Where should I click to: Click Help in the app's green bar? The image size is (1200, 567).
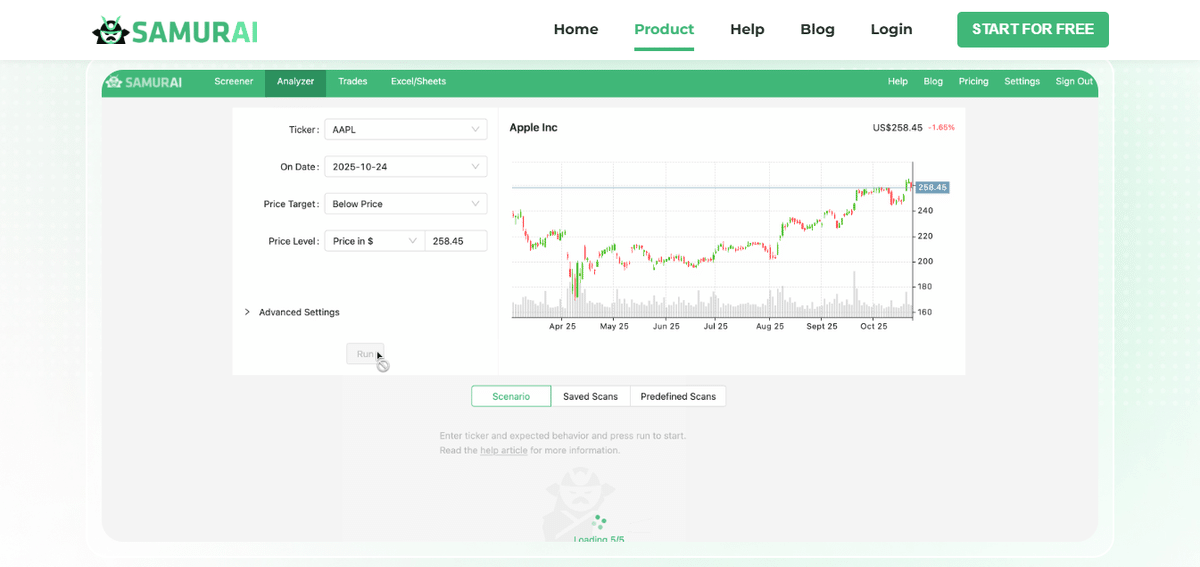click(x=898, y=82)
